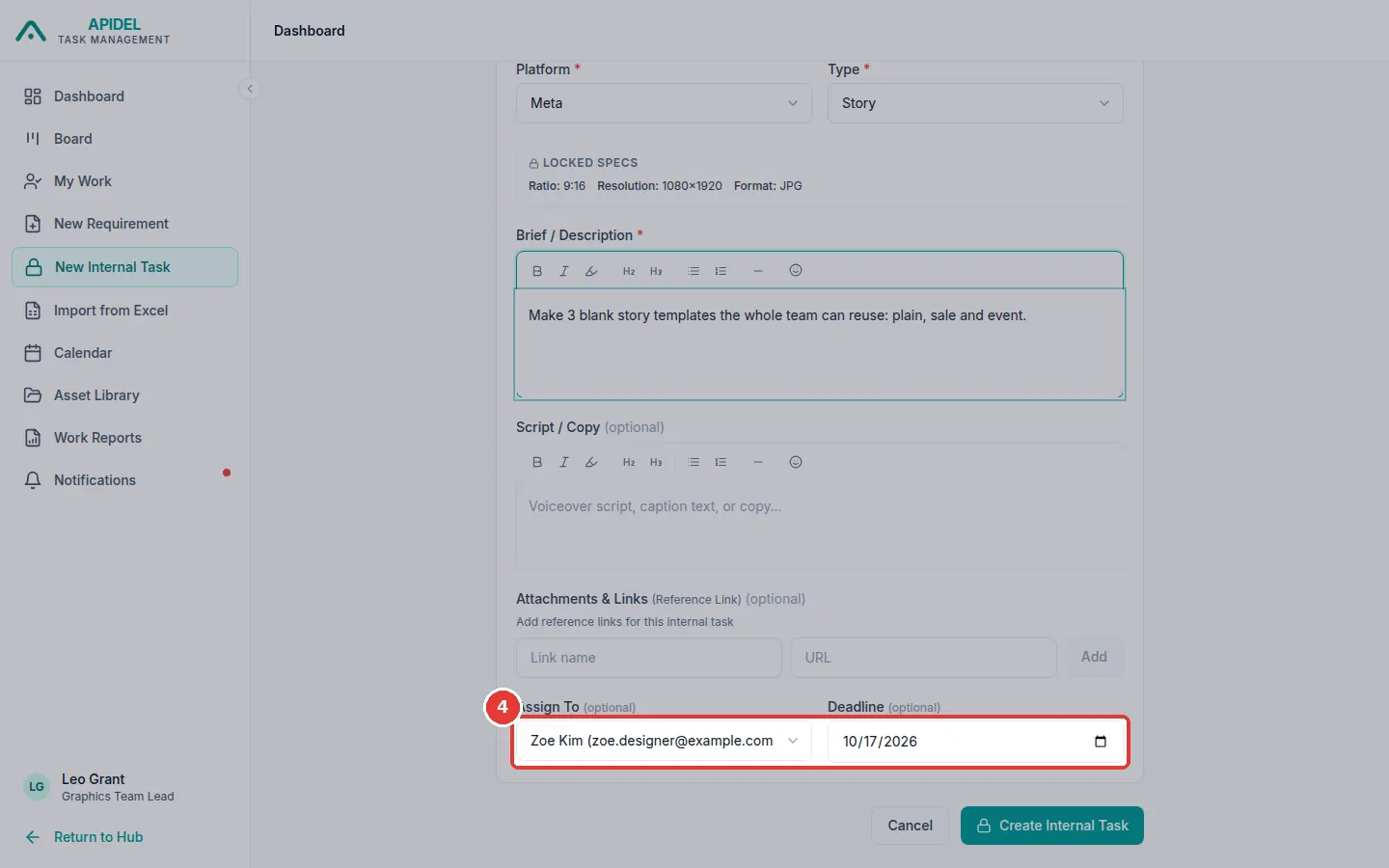Click the LG user avatar

click(x=37, y=787)
